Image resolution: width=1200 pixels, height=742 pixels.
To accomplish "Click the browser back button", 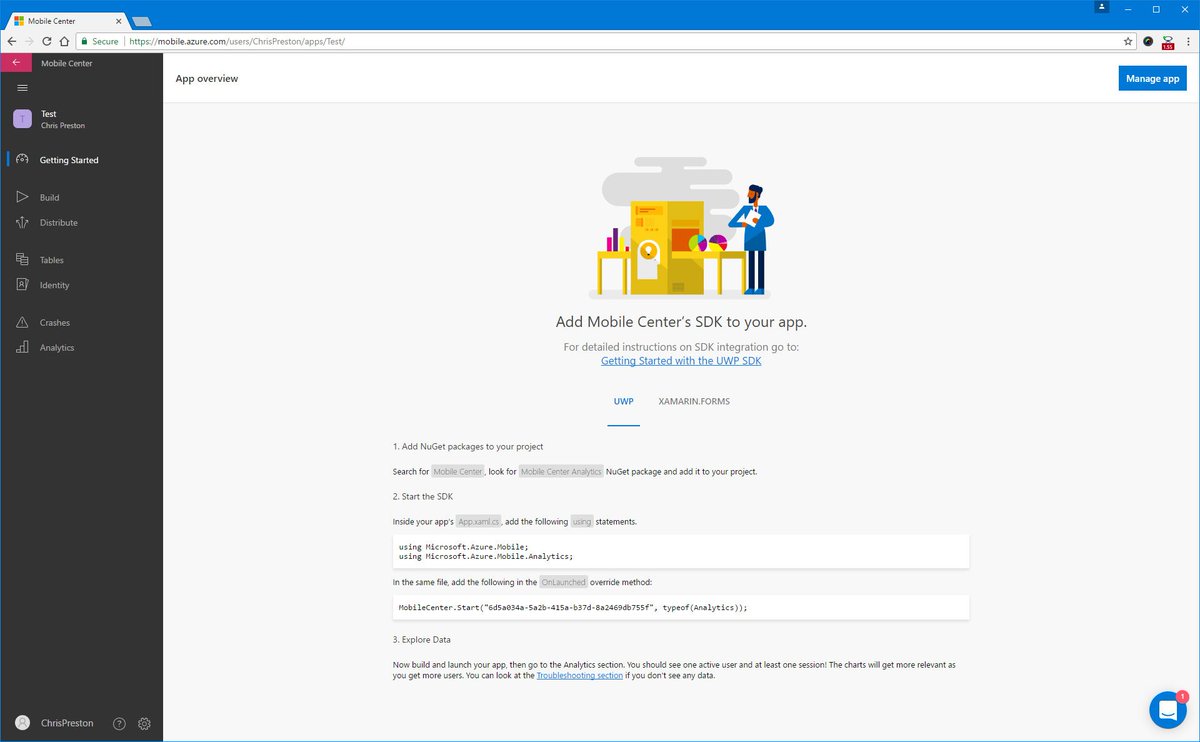I will coord(11,41).
